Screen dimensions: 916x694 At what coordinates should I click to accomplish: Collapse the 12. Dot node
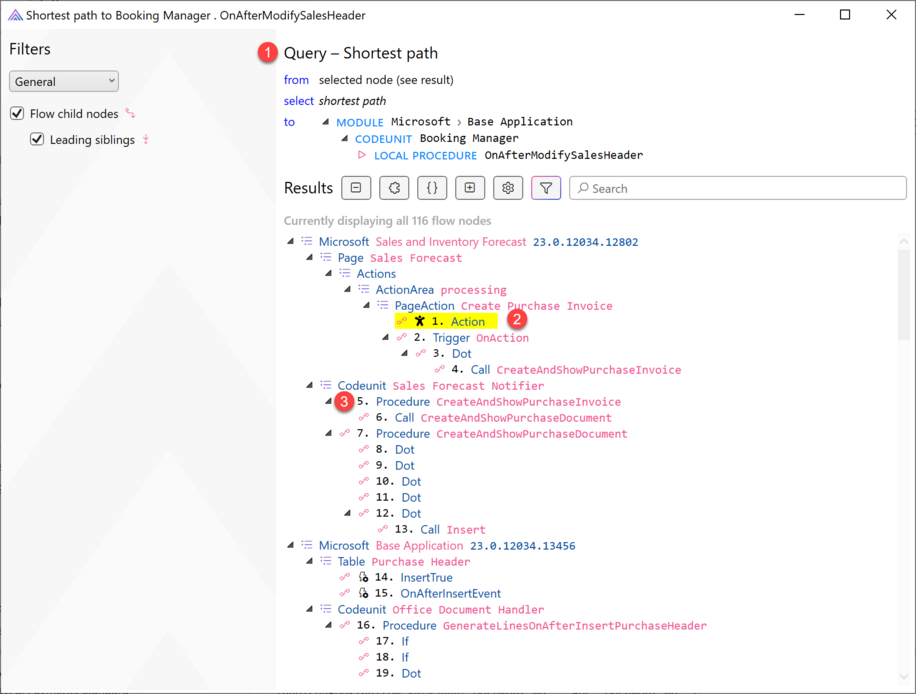point(348,513)
